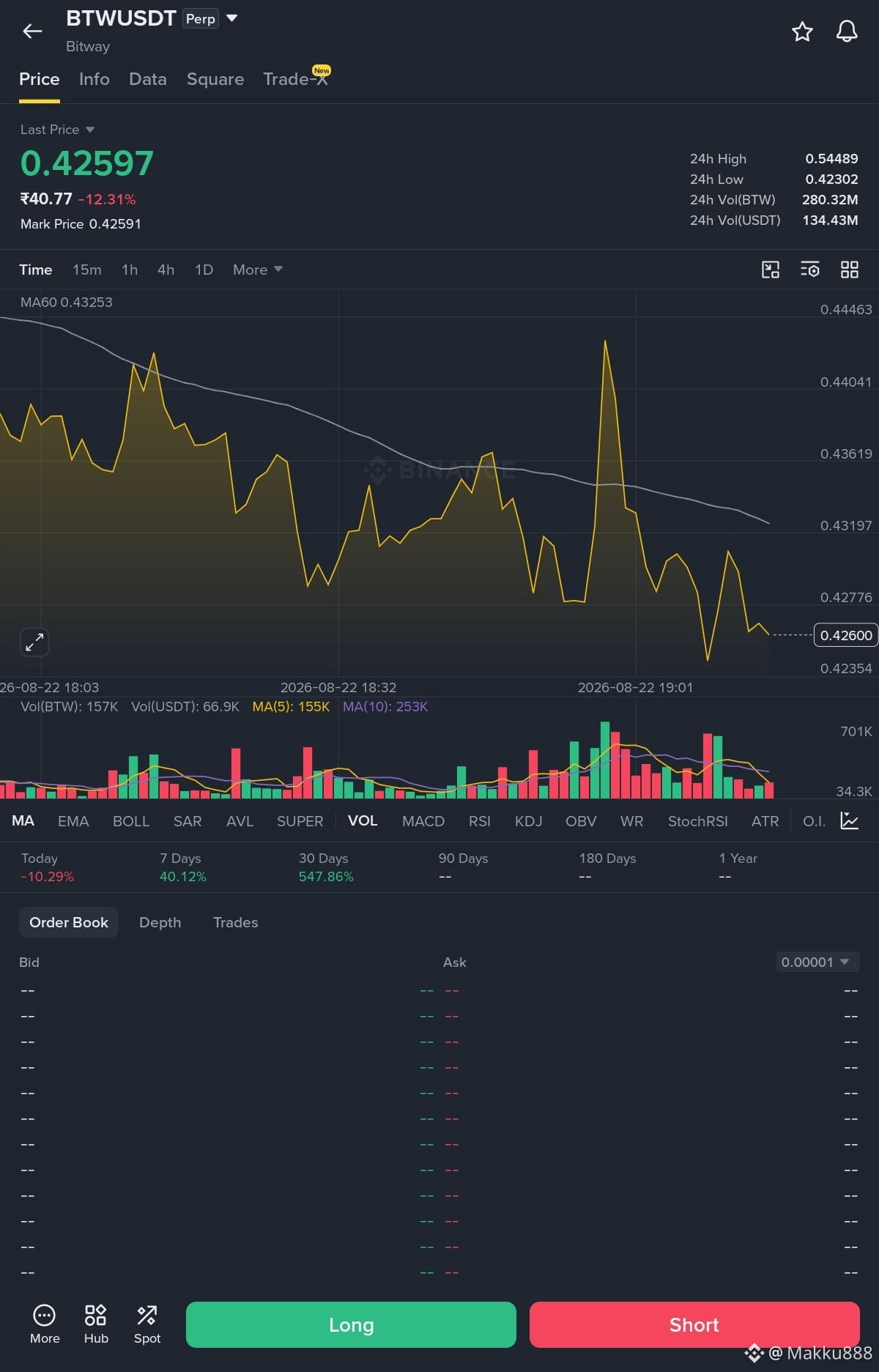The height and width of the screenshot is (1372, 879).
Task: Enable the AVL indicator
Action: tap(240, 821)
